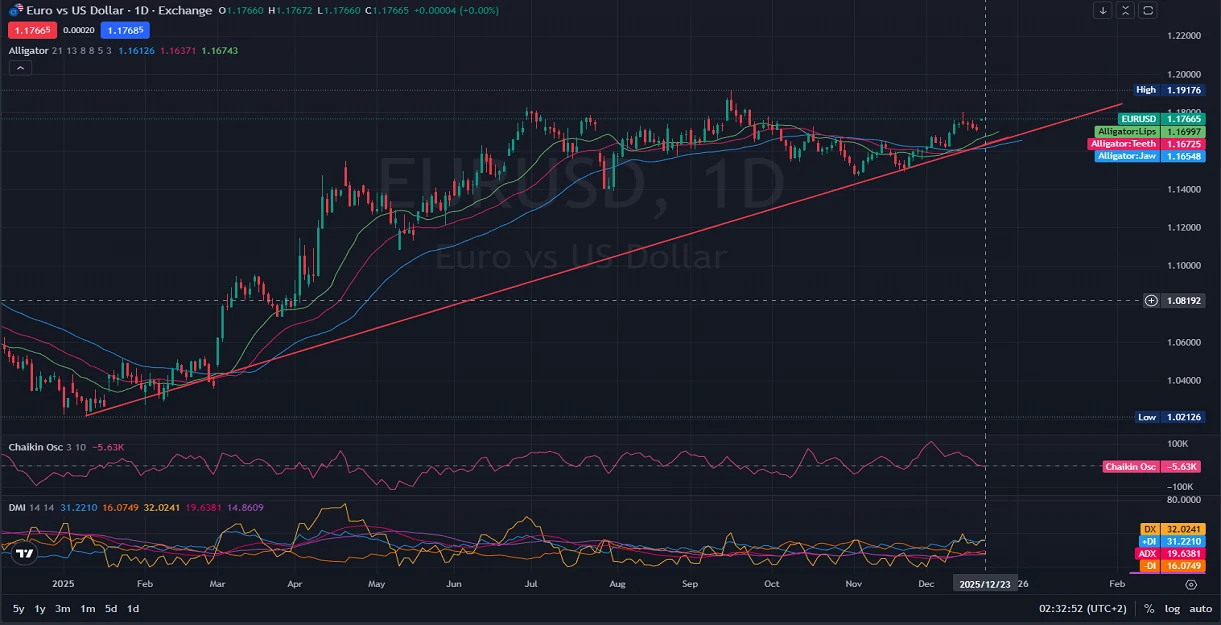Click the down arrow button at chart top
Image resolution: width=1221 pixels, height=625 pixels.
pos(1102,10)
